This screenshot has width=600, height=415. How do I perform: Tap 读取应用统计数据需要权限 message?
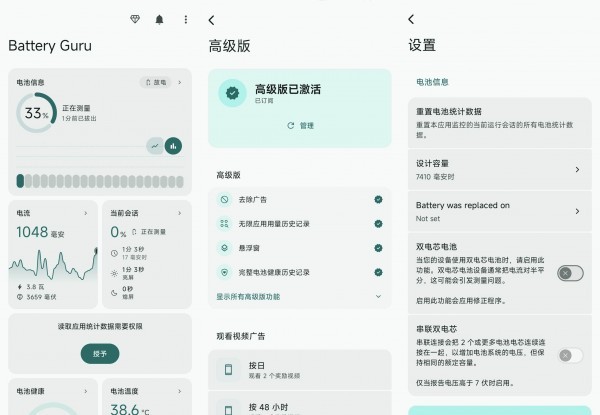click(100, 326)
